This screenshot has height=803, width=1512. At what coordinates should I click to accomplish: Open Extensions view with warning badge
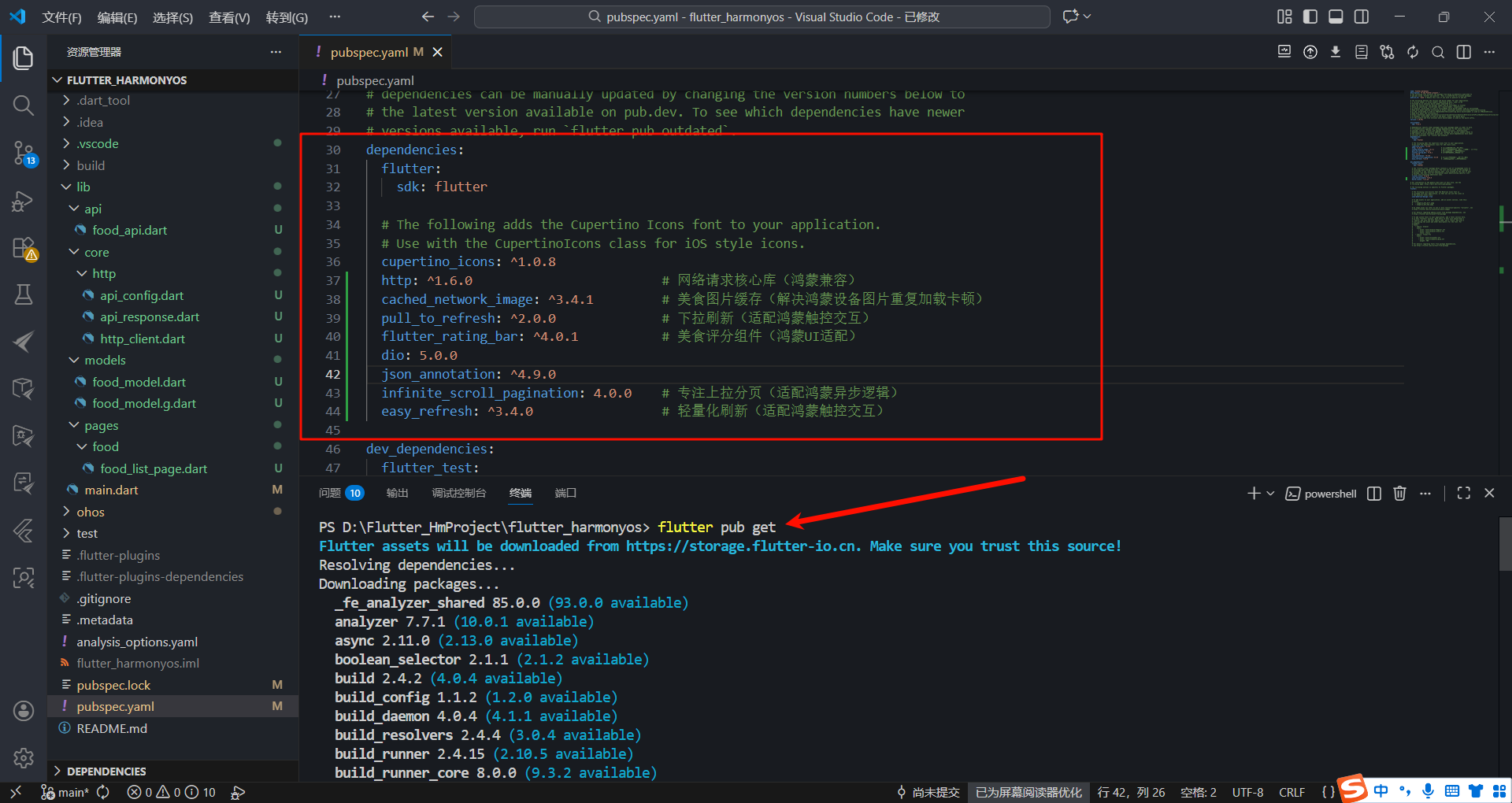(24, 249)
